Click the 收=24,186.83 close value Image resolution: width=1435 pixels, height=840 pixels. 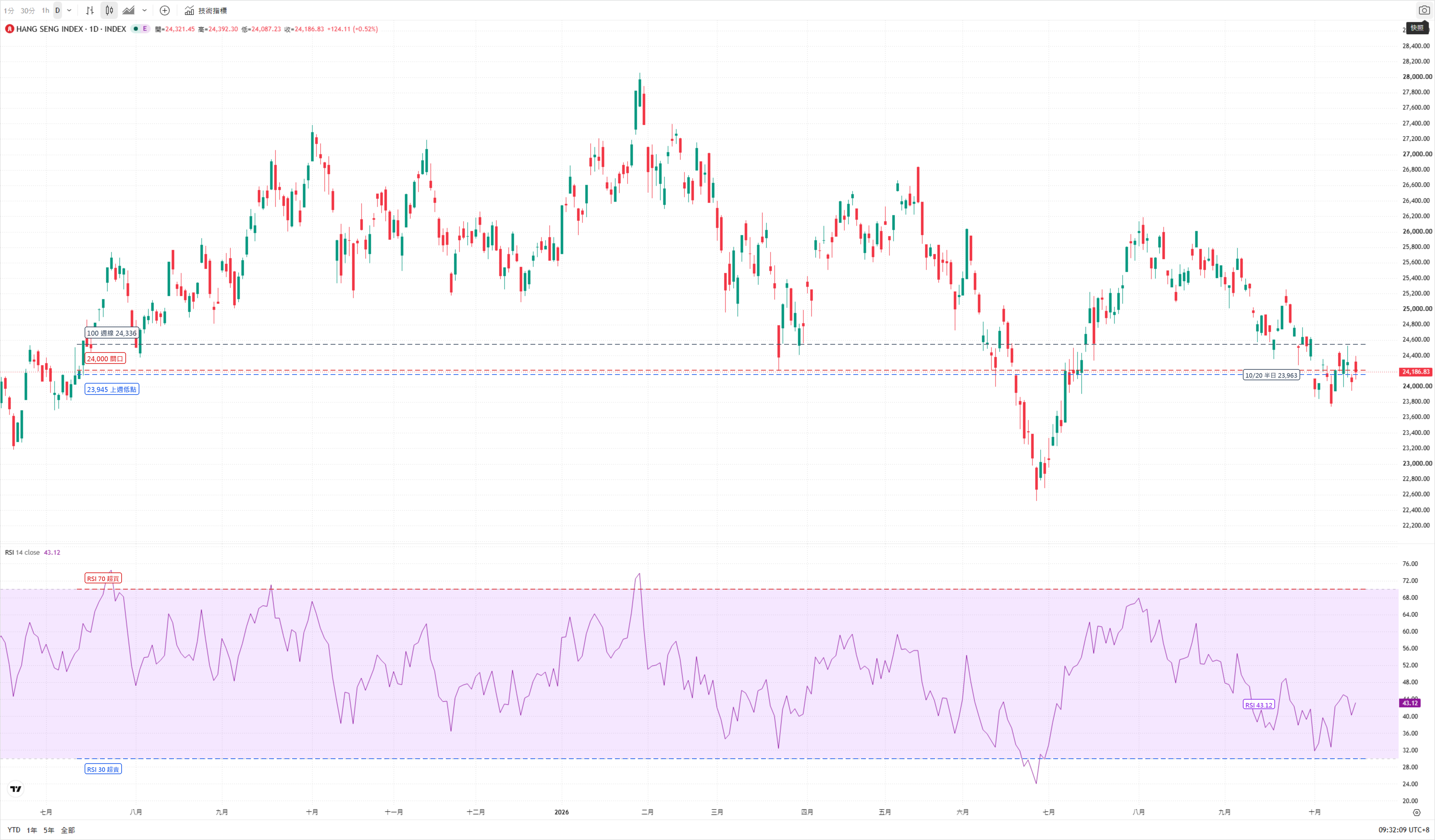click(x=304, y=29)
